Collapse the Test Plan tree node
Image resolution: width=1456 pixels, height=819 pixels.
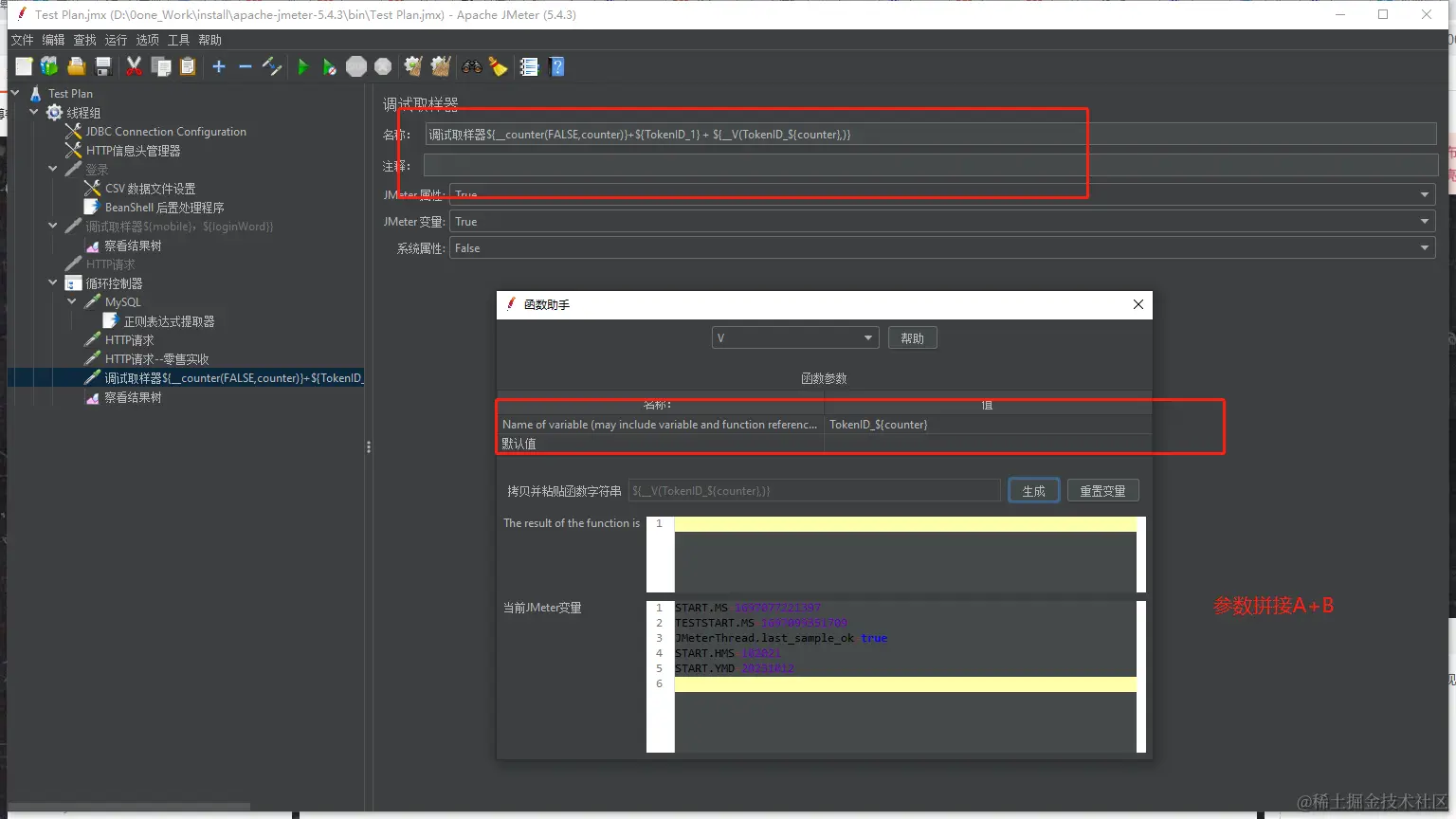coord(15,93)
